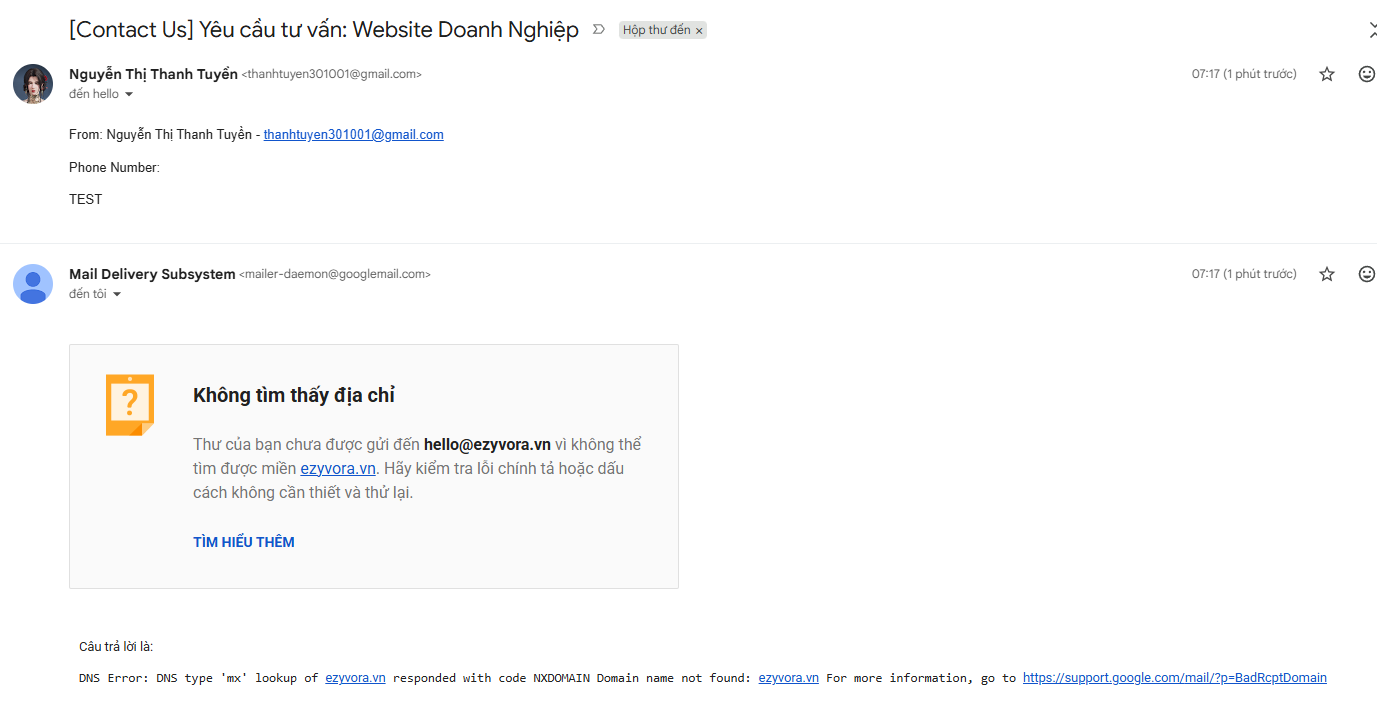Click the orange question-mark note icon

(x=130, y=405)
